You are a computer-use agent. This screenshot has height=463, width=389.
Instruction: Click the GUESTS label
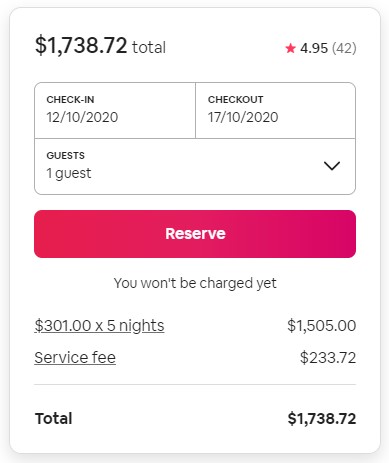[66, 155]
